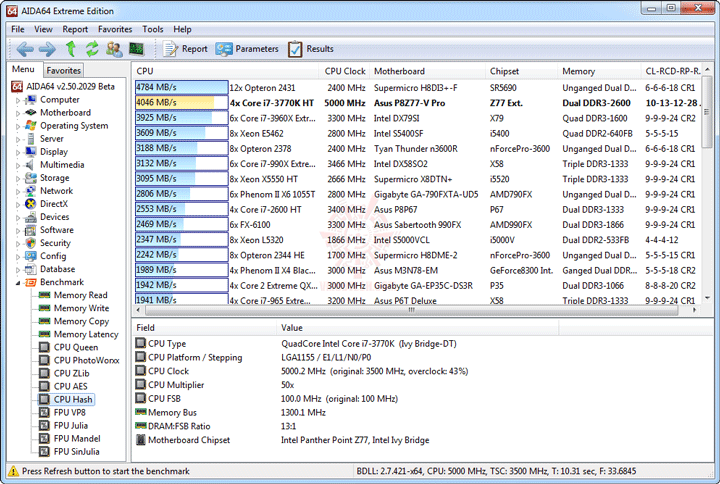This screenshot has width=720, height=484.
Task: Click the vertical scrollbar down arrow
Action: tap(707, 298)
